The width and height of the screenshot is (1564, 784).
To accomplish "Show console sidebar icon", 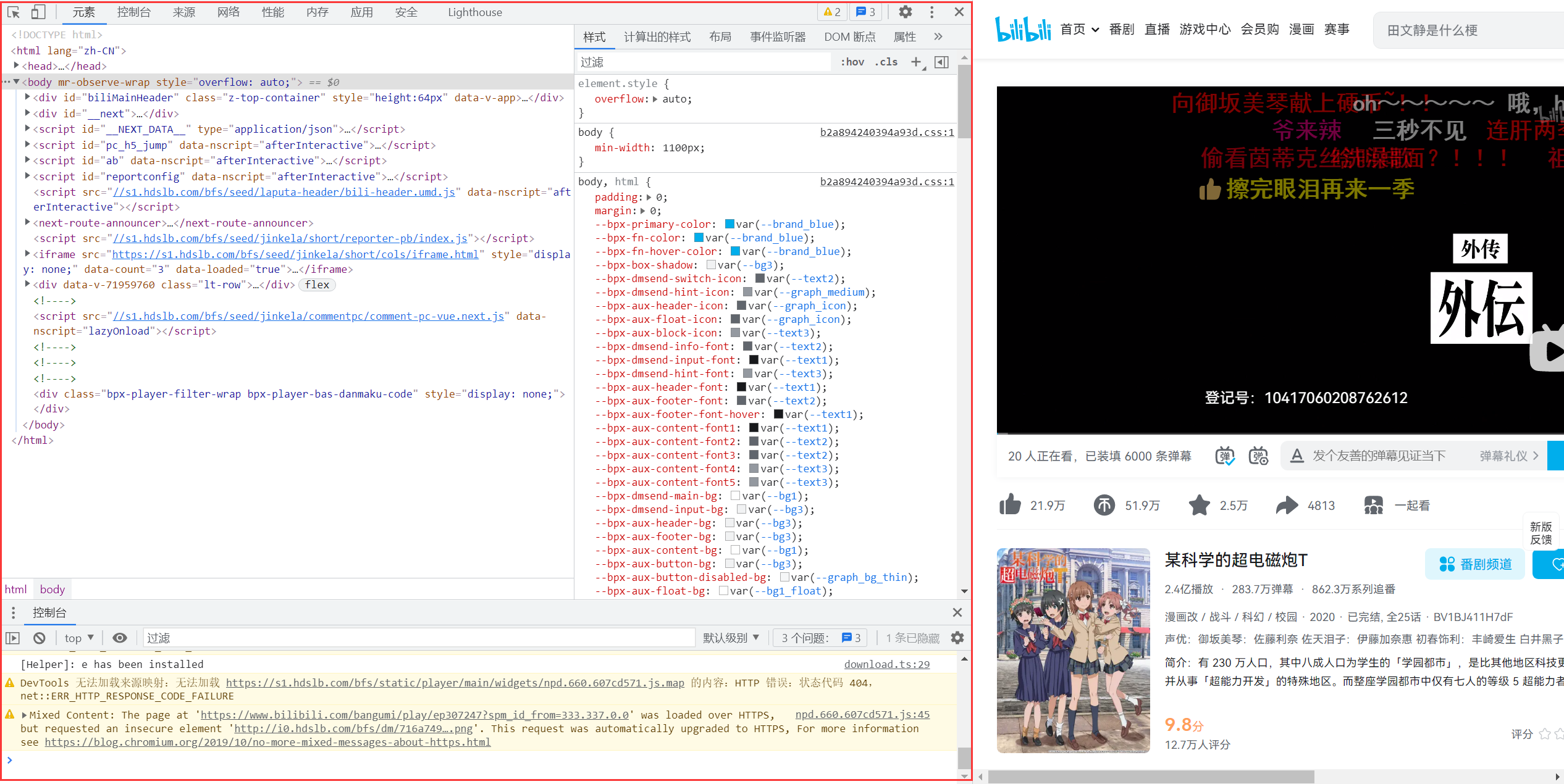I will (13, 638).
